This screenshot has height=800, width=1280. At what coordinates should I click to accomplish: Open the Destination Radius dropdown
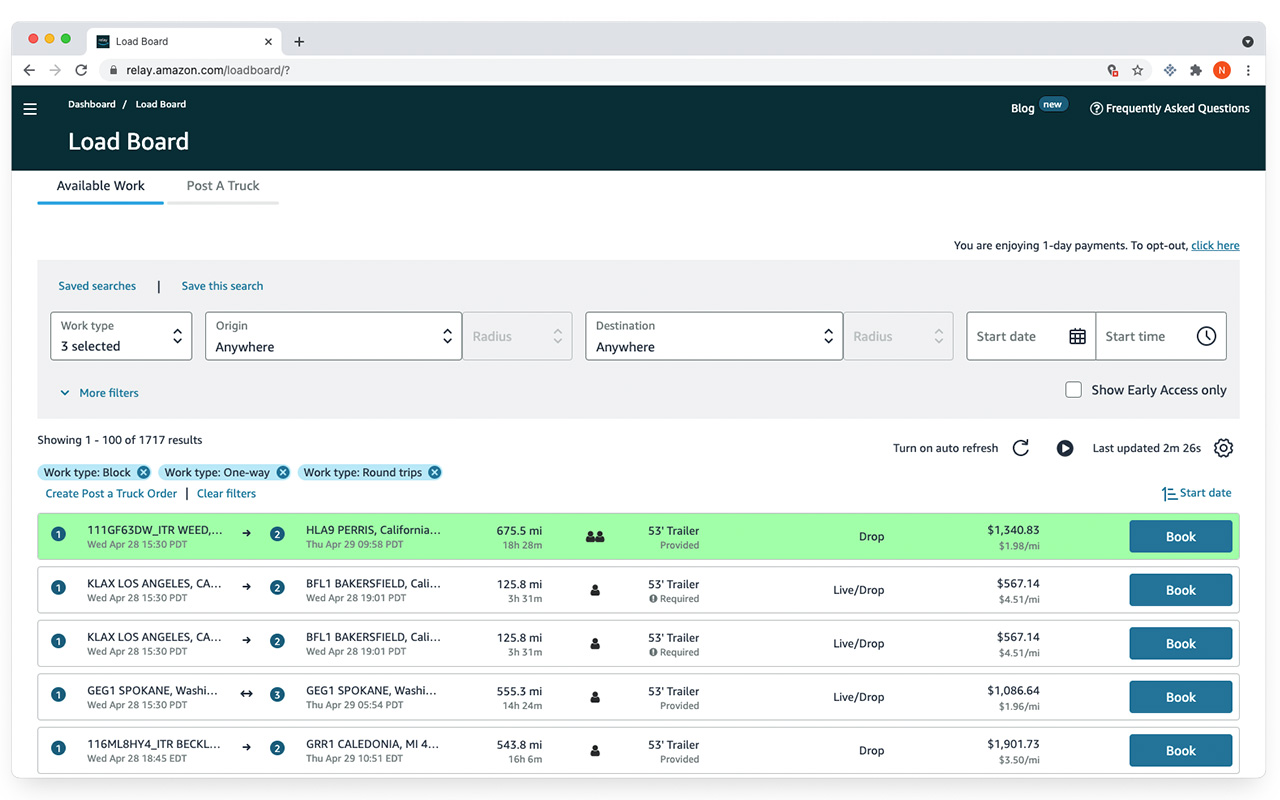click(x=898, y=336)
